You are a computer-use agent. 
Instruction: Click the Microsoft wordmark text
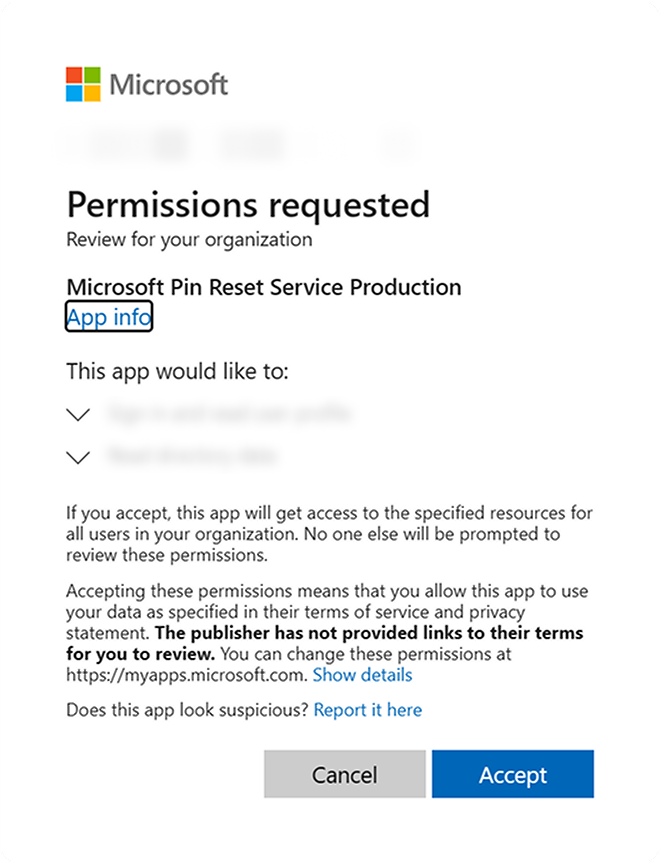pos(169,85)
